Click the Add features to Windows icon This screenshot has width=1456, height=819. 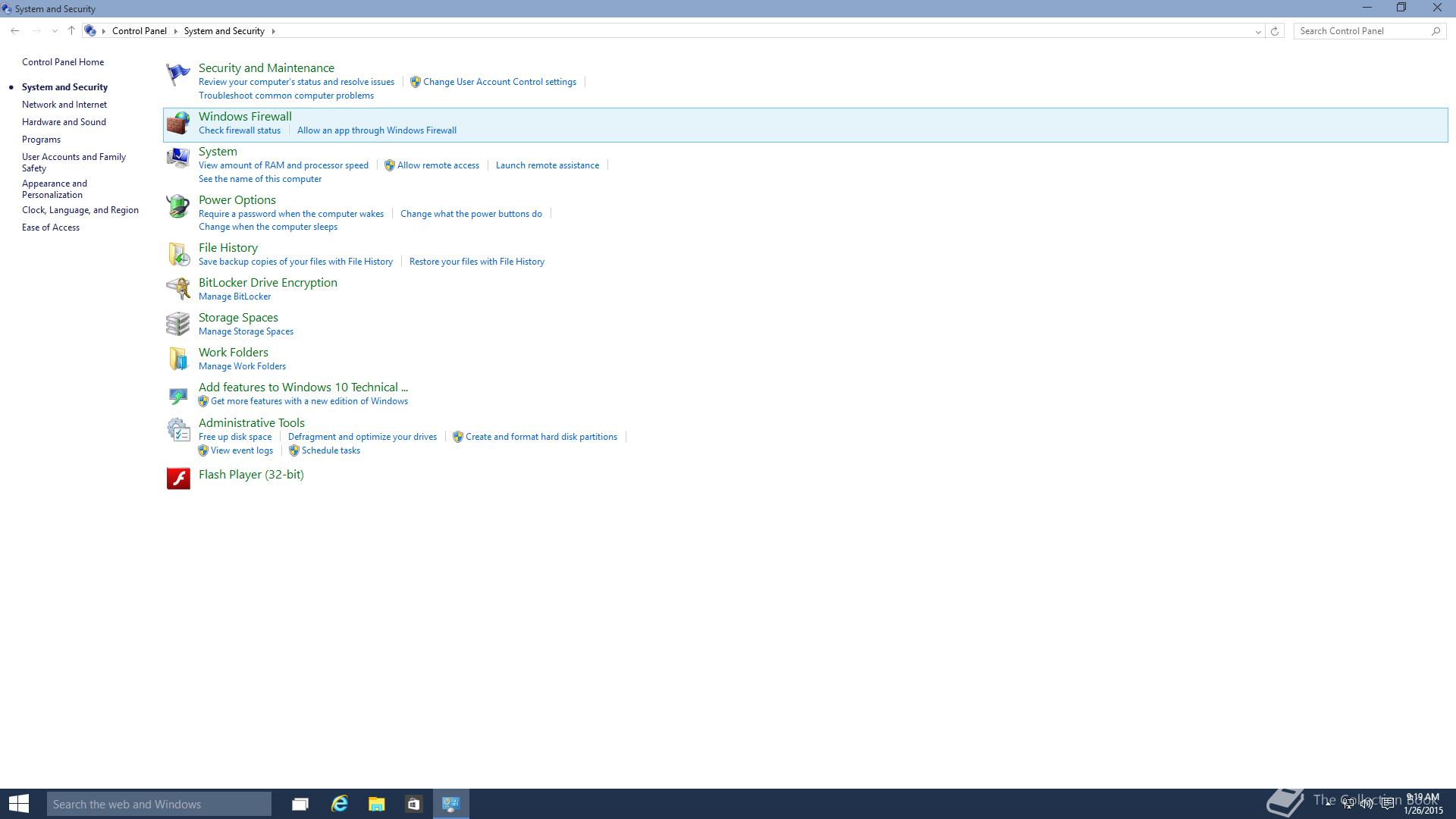coord(178,394)
